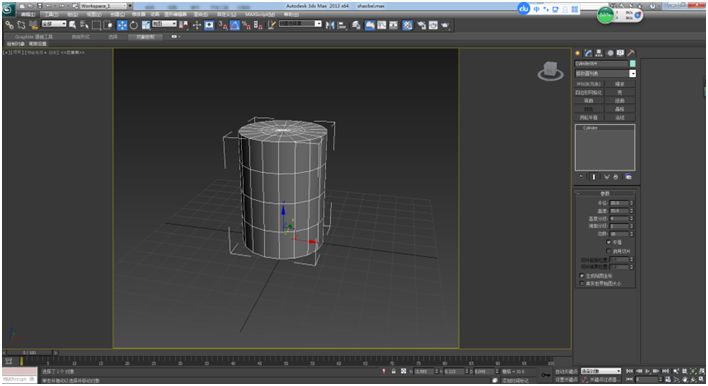Screen dimensions: 708x386
Task: Click the Auto Key button
Action: tap(567, 371)
